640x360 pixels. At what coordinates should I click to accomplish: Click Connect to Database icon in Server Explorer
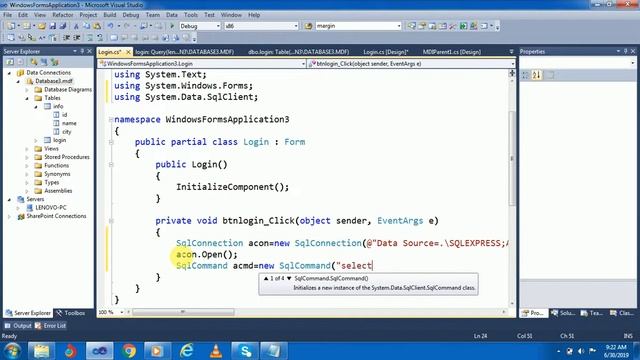(34, 62)
